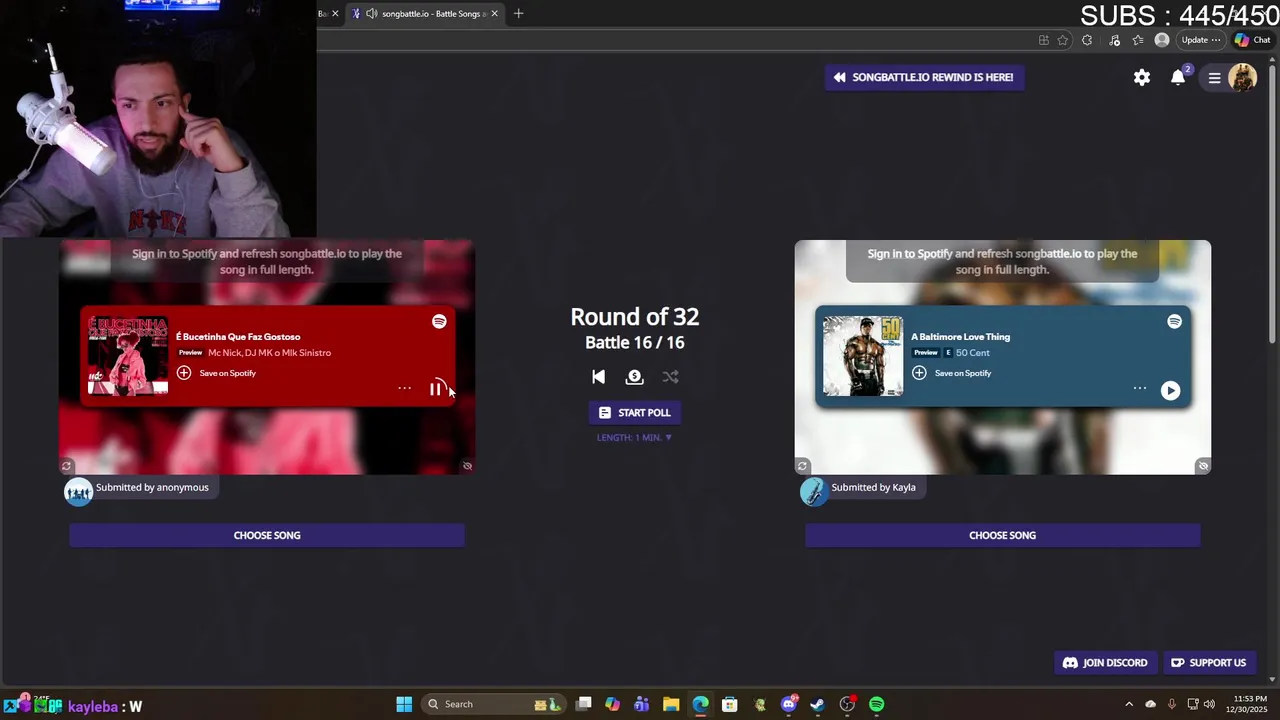This screenshot has width=1280, height=720.
Task: Play the A Baltimore Love Thing preview
Action: point(1170,390)
